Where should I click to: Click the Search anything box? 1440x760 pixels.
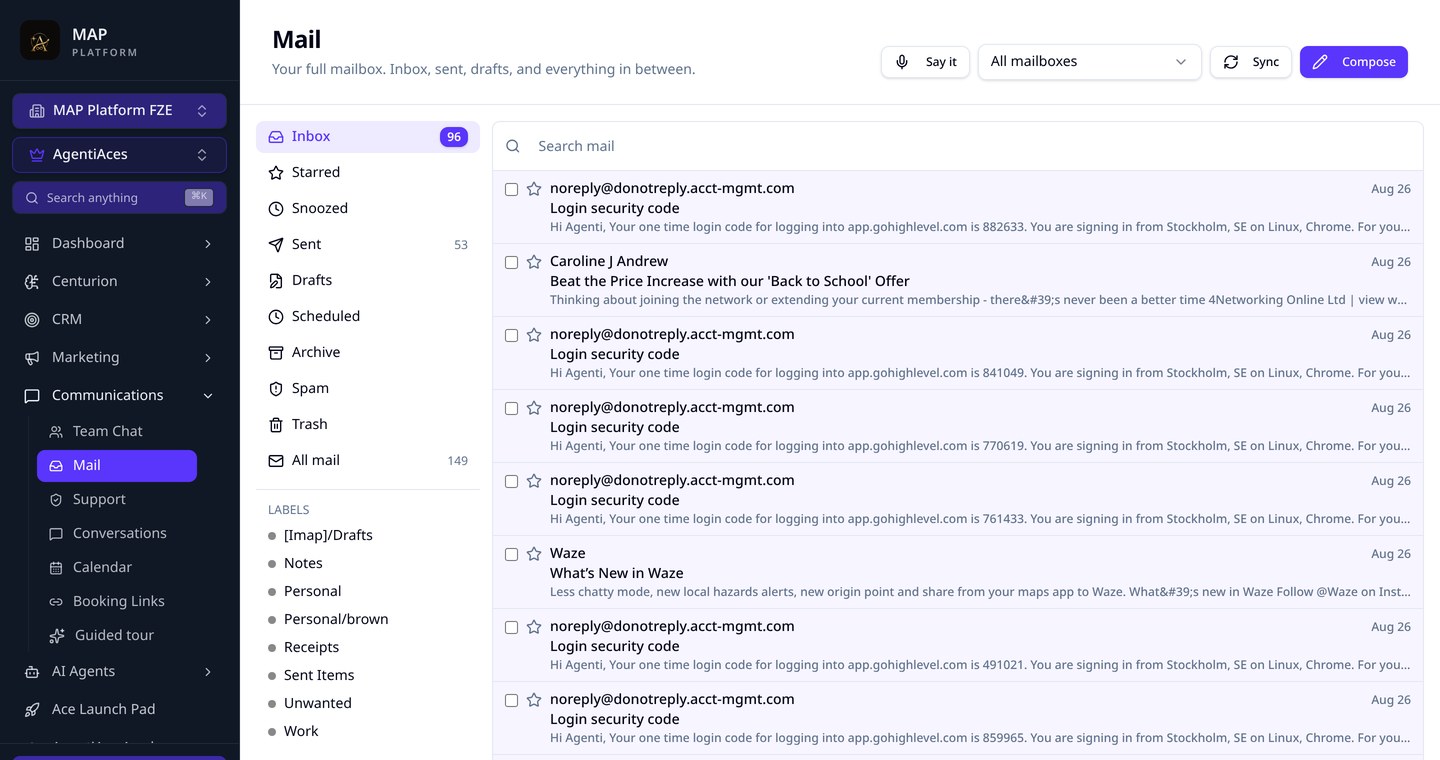119,198
